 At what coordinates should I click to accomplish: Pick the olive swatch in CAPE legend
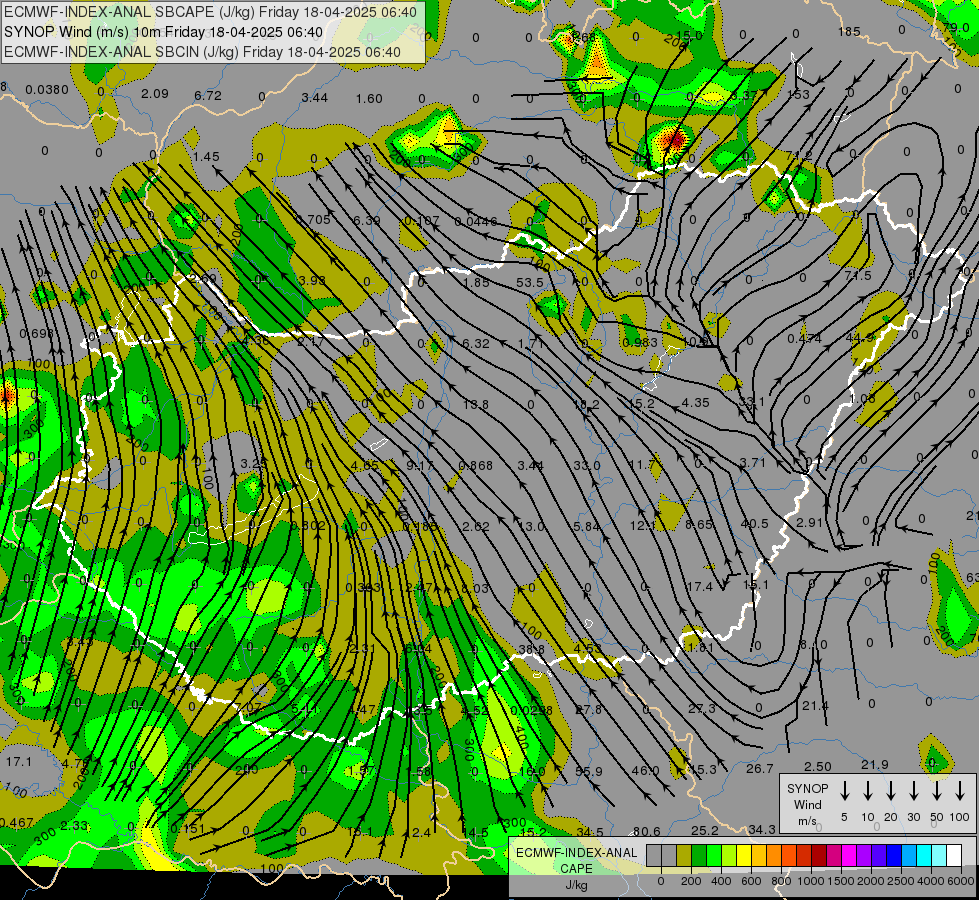[x=684, y=855]
